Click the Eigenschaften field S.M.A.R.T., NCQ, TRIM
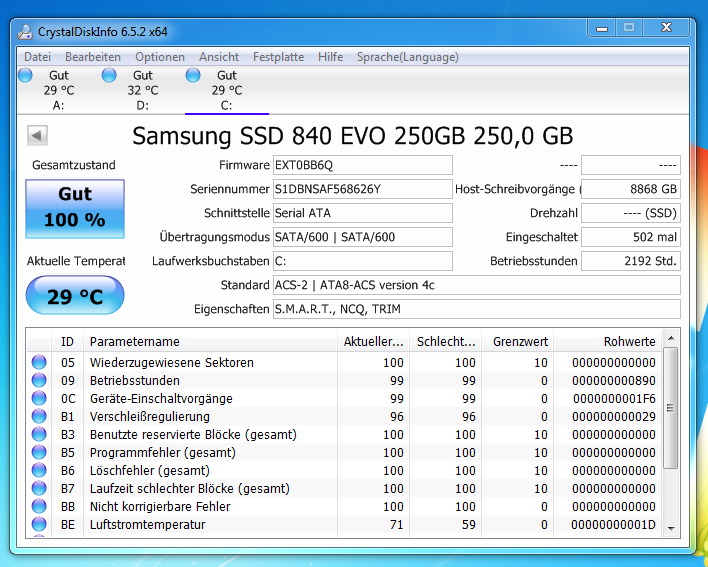This screenshot has height=567, width=708. click(477, 309)
